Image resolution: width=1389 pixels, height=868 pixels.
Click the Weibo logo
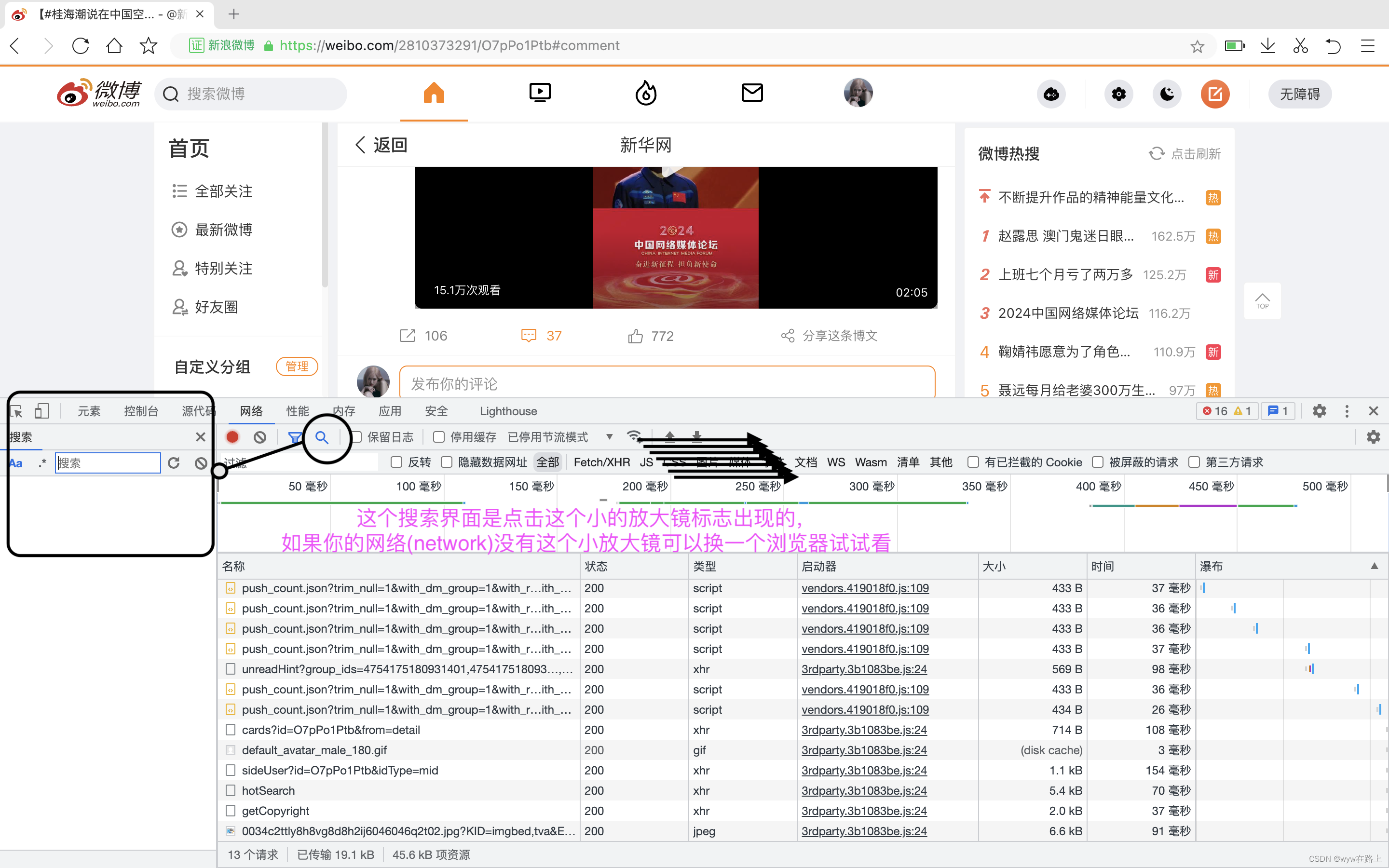99,93
